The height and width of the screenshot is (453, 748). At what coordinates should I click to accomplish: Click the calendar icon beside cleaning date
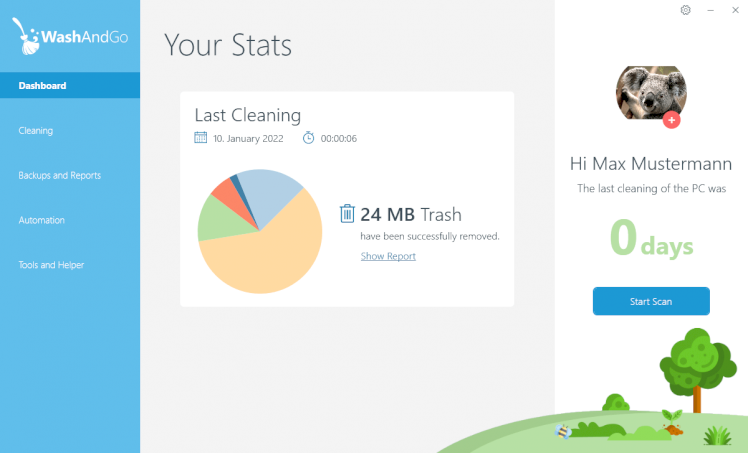(x=200, y=138)
